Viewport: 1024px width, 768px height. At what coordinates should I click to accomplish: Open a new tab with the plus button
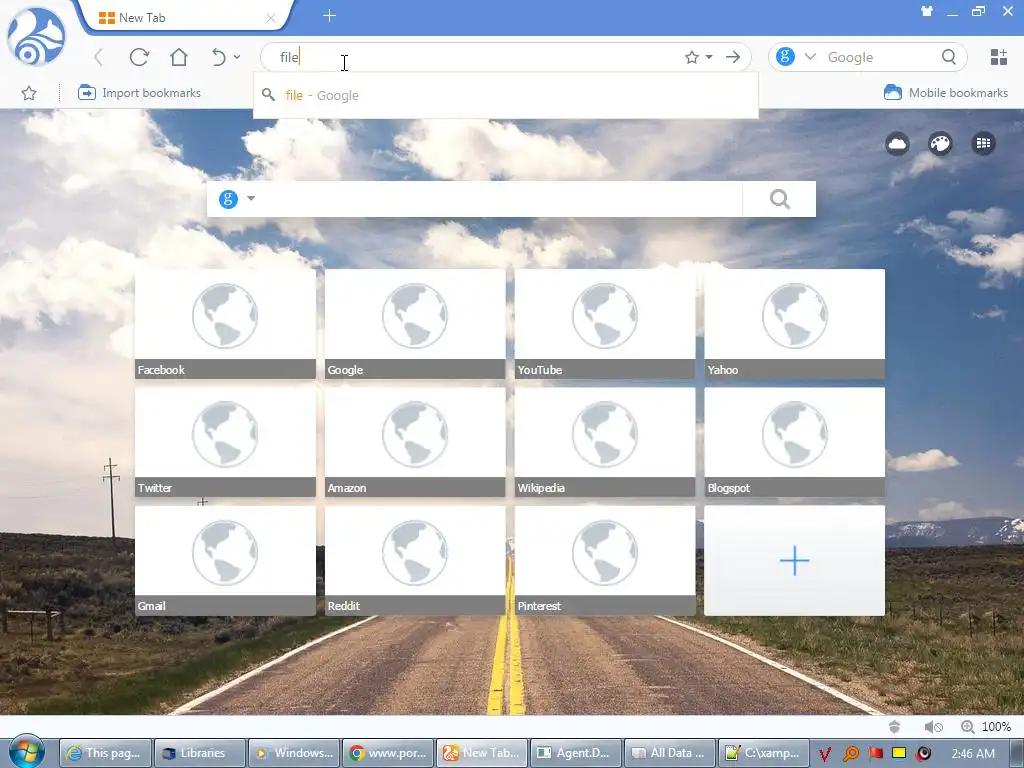tap(329, 16)
